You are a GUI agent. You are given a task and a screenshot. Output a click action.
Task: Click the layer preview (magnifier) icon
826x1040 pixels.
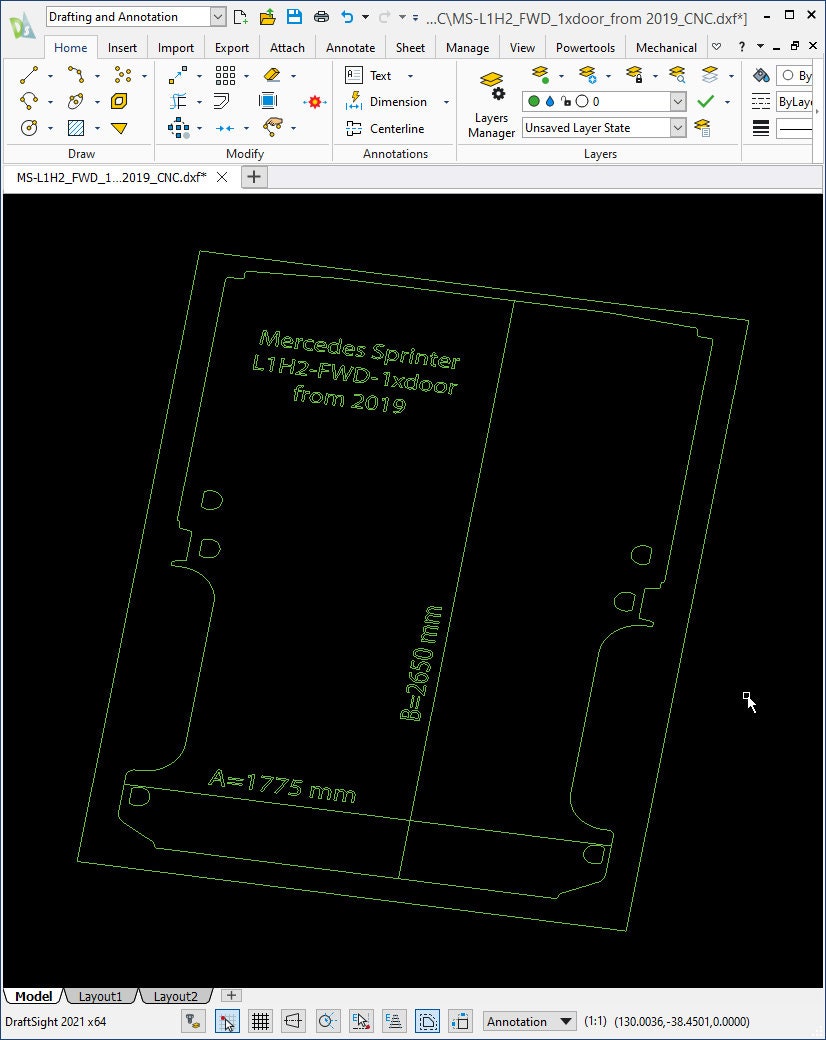[677, 75]
